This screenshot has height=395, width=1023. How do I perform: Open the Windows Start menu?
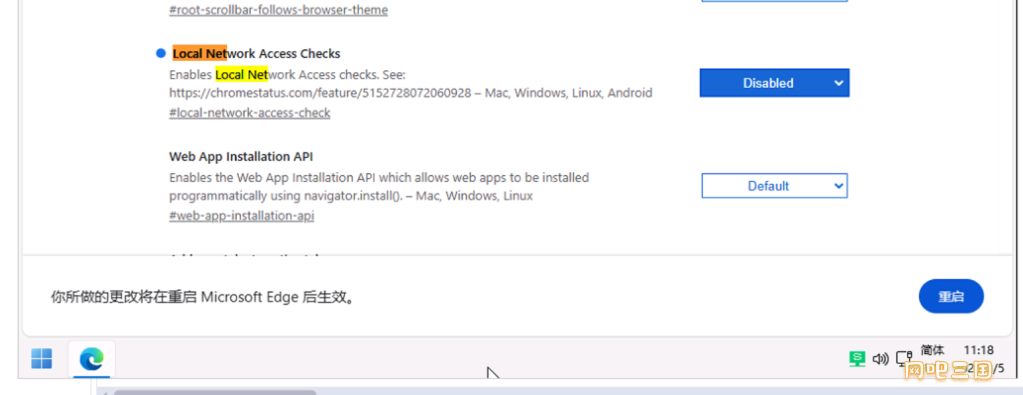[x=41, y=358]
